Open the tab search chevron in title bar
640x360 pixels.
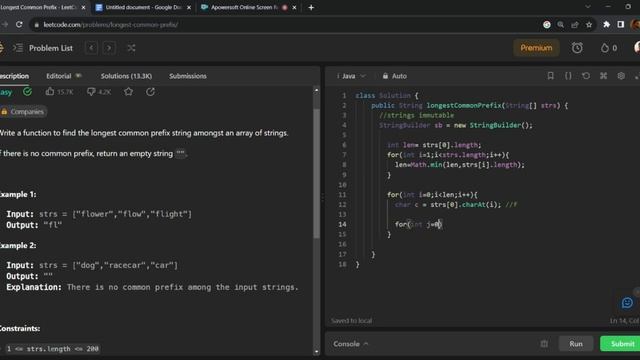588,7
